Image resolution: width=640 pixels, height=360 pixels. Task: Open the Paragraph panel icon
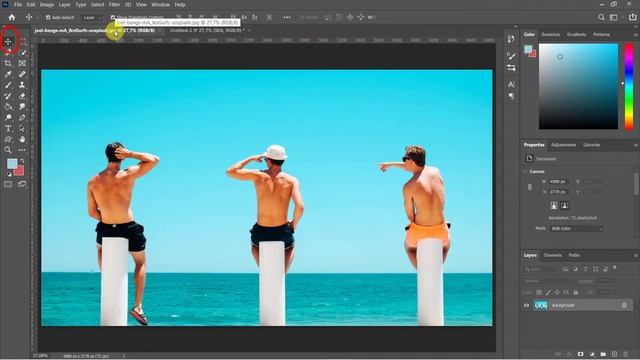tap(511, 96)
